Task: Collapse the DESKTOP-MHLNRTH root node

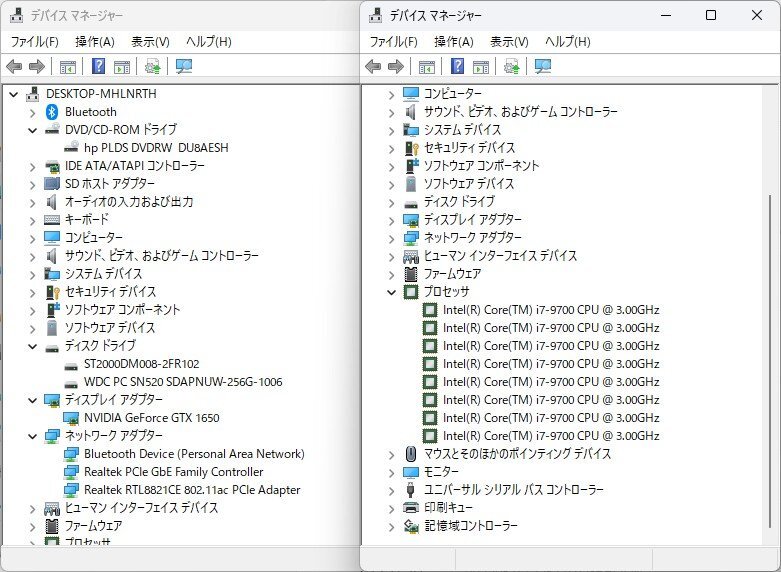Action: point(13,94)
